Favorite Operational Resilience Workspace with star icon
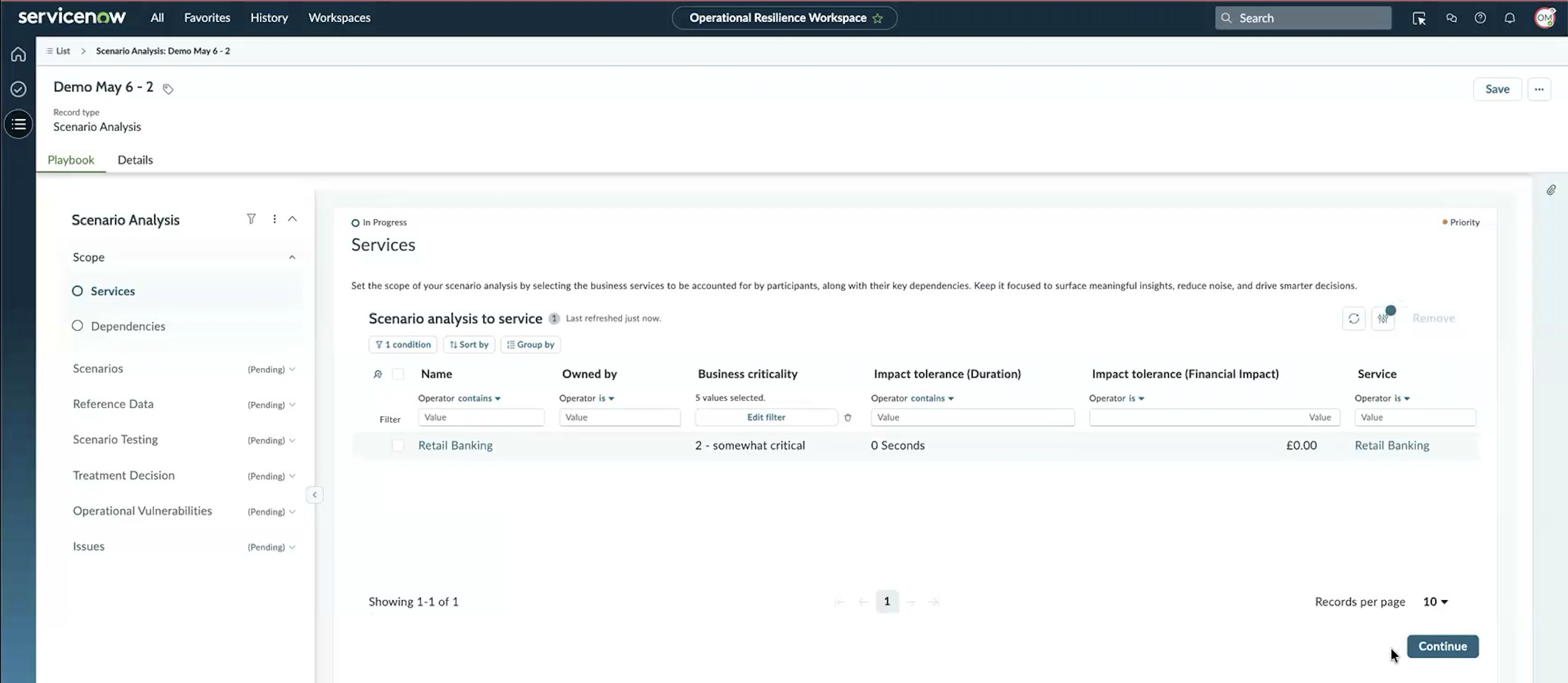The height and width of the screenshot is (683, 1568). click(x=877, y=19)
